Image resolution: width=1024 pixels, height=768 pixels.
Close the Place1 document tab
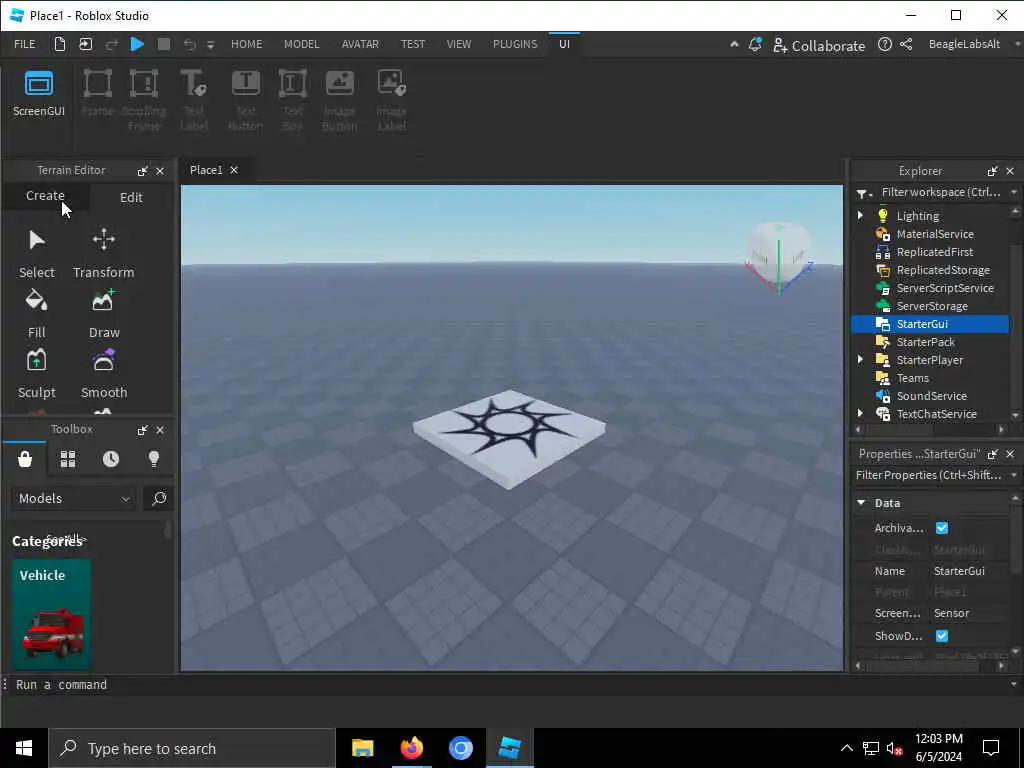234,170
